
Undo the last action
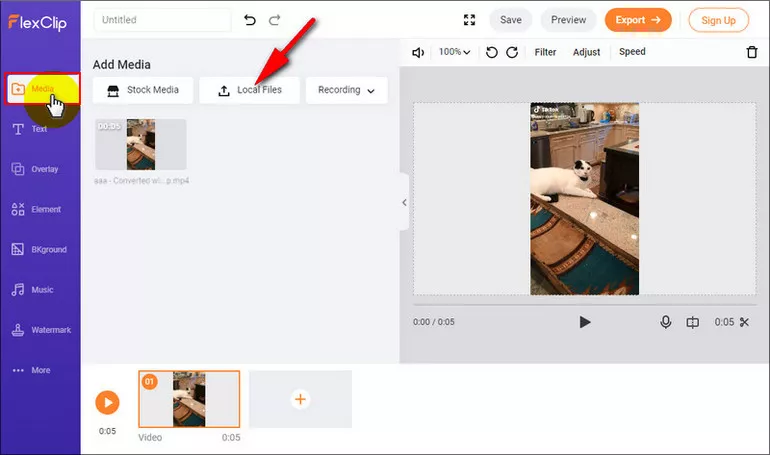pos(250,20)
